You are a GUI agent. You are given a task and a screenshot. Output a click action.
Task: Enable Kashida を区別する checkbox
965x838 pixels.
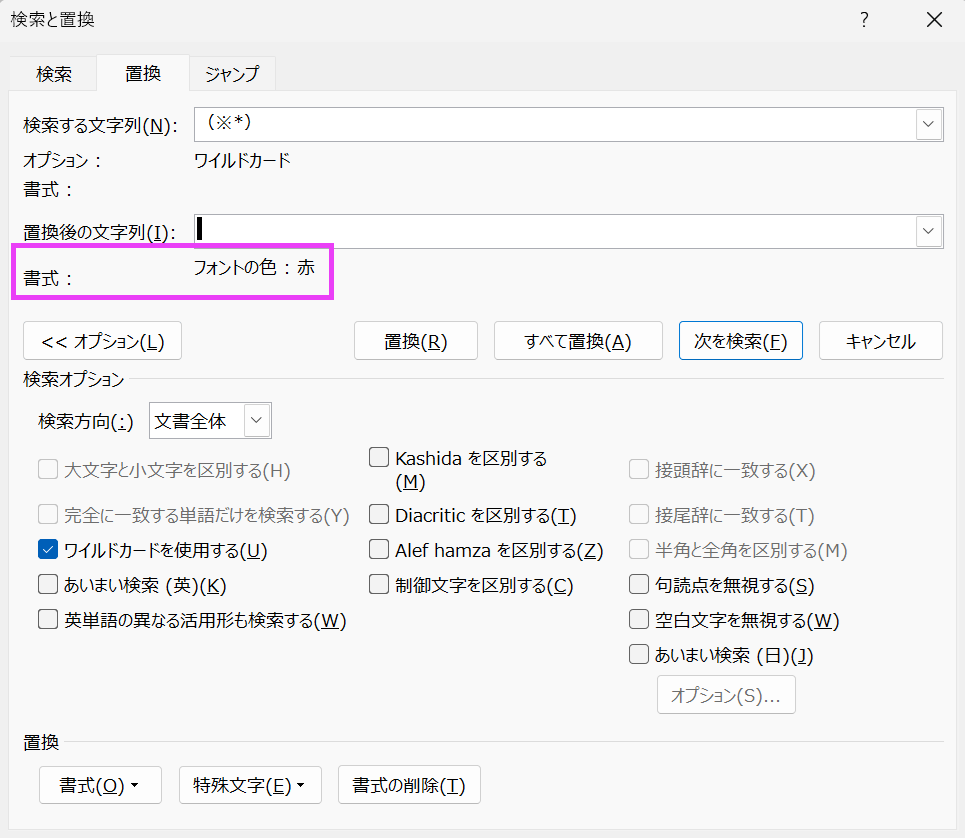(379, 458)
